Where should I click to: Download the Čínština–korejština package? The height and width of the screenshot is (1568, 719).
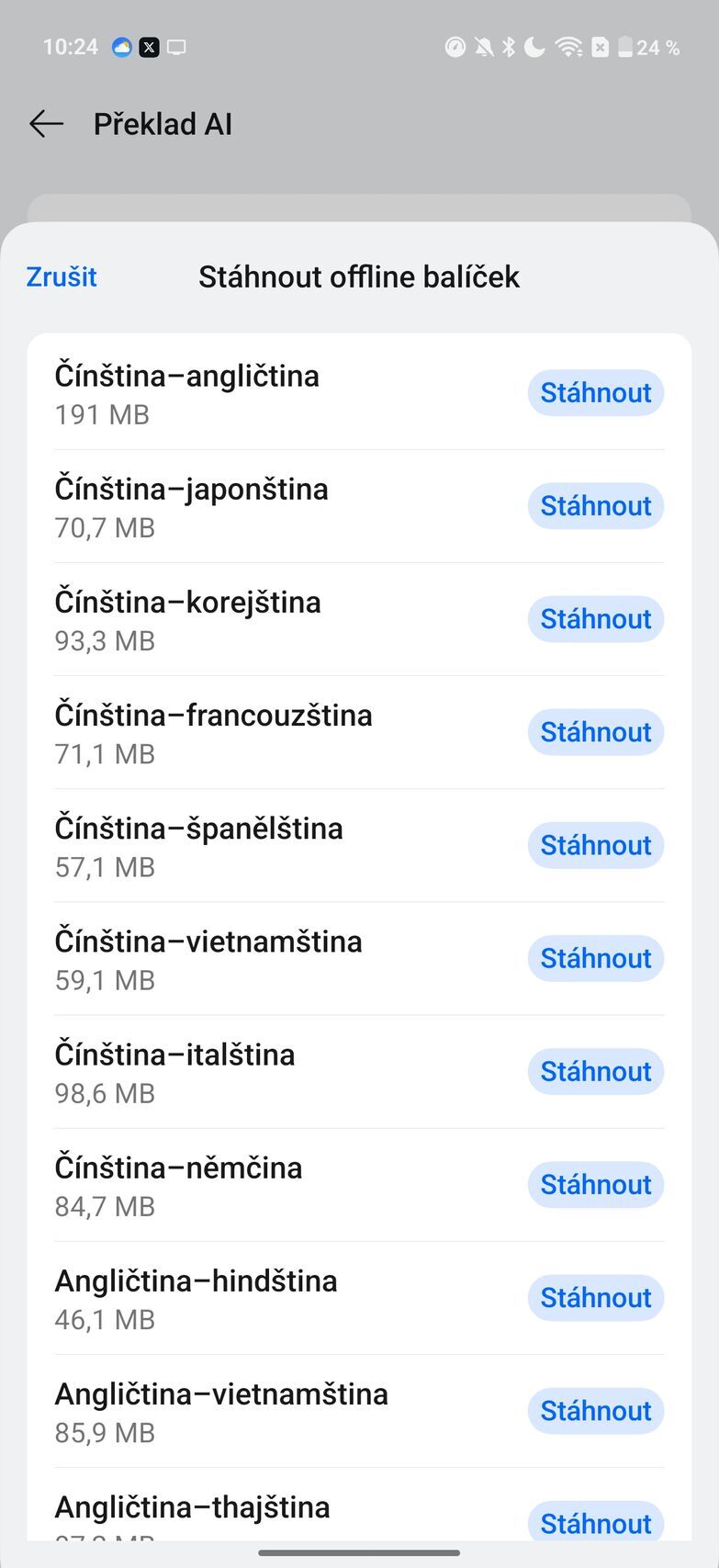[x=595, y=619]
